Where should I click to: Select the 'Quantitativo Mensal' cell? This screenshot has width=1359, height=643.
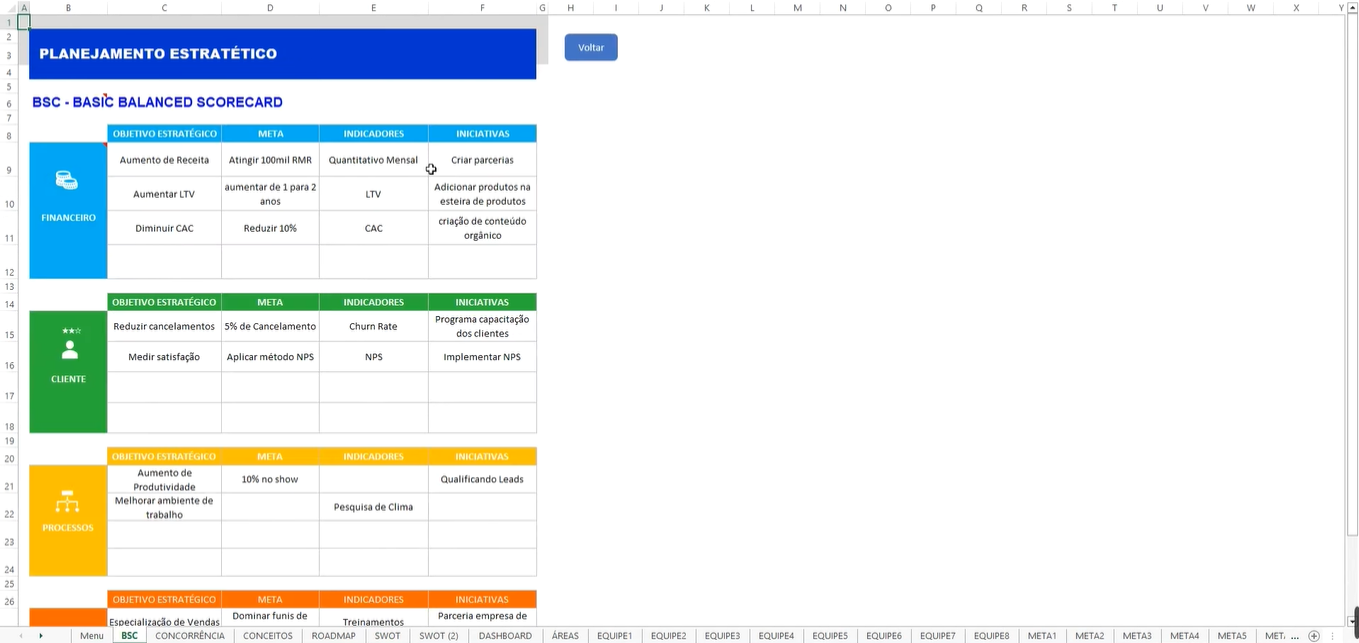click(374, 160)
